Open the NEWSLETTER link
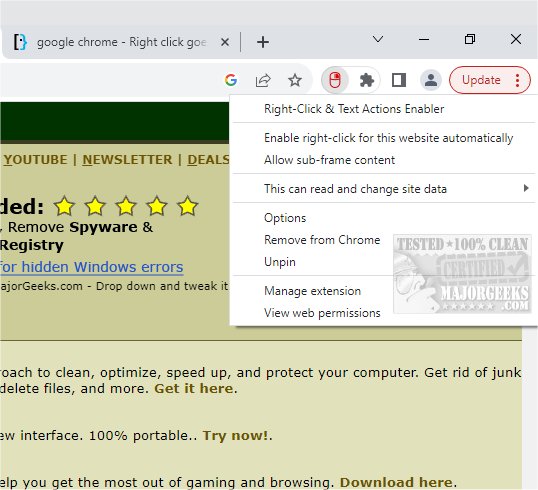 (127, 160)
